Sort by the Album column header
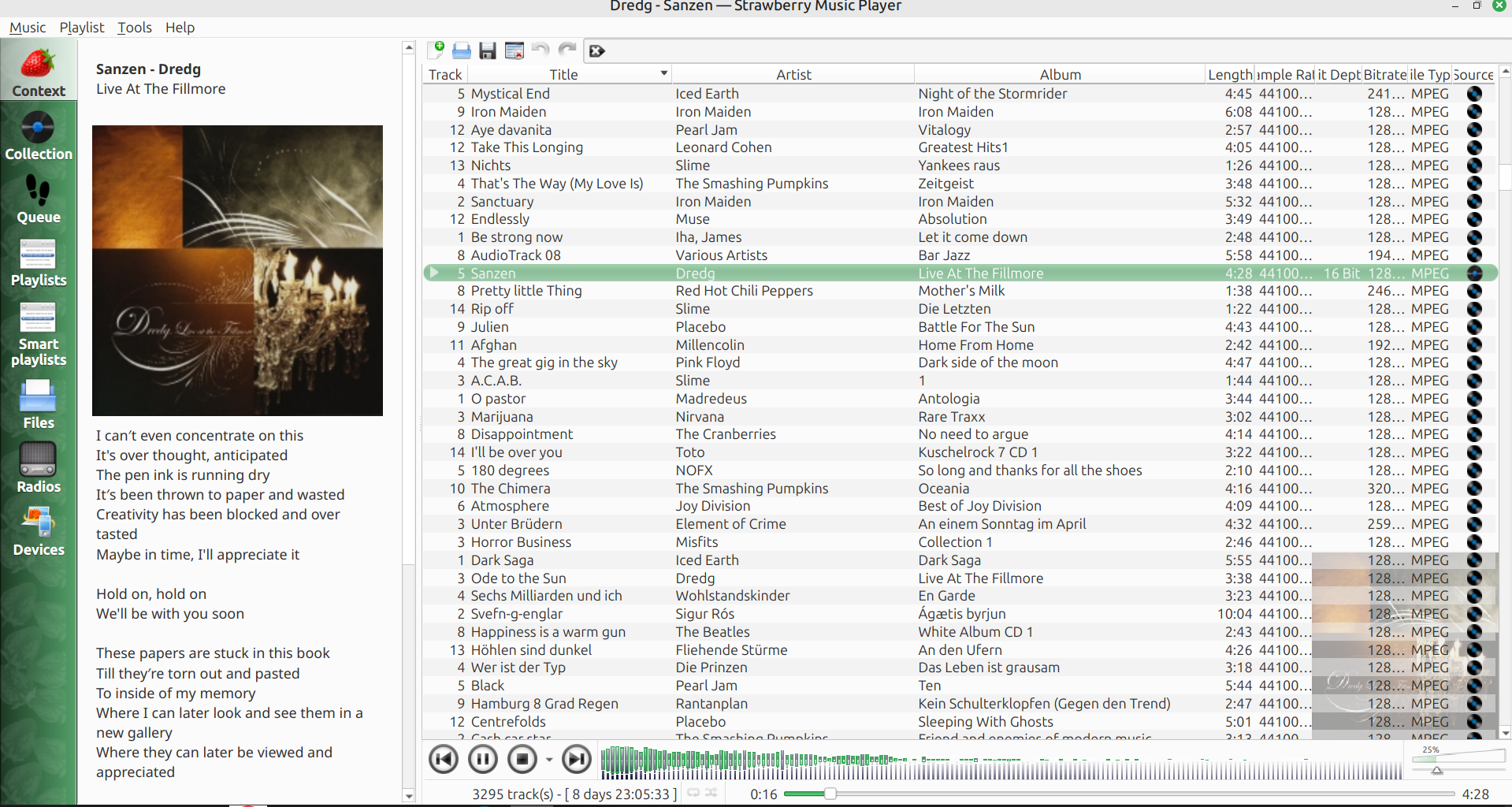This screenshot has width=1512, height=807. [x=1060, y=74]
